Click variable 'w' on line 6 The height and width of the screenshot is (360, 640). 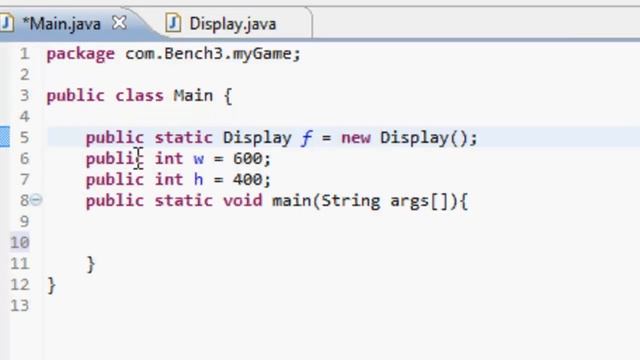(198, 159)
